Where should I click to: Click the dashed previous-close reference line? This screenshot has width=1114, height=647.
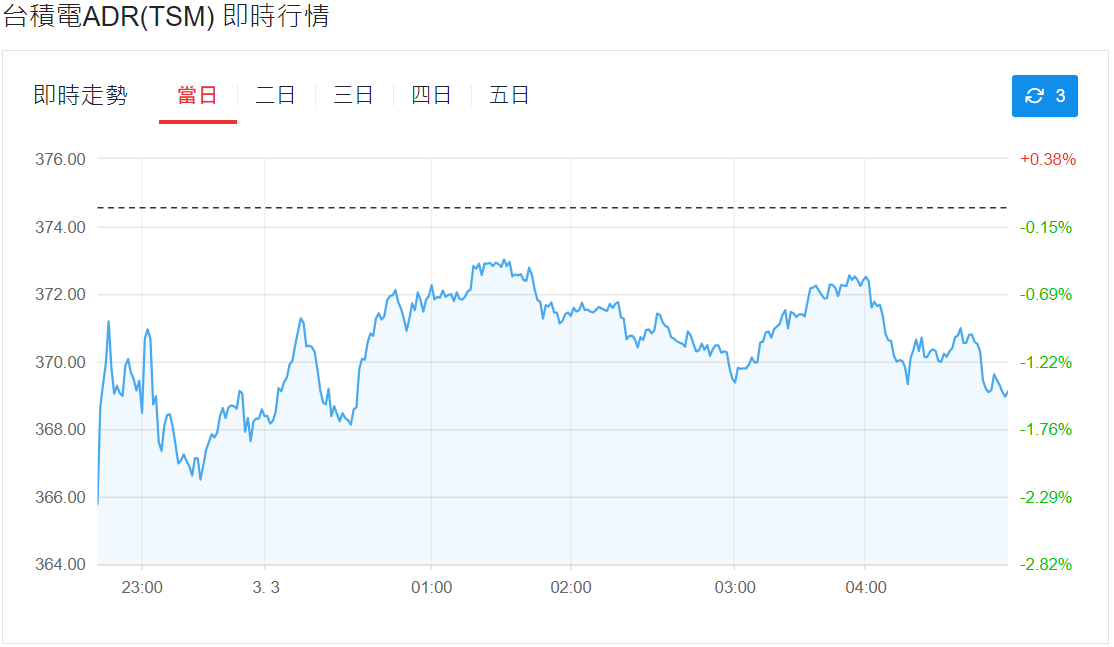pos(552,208)
